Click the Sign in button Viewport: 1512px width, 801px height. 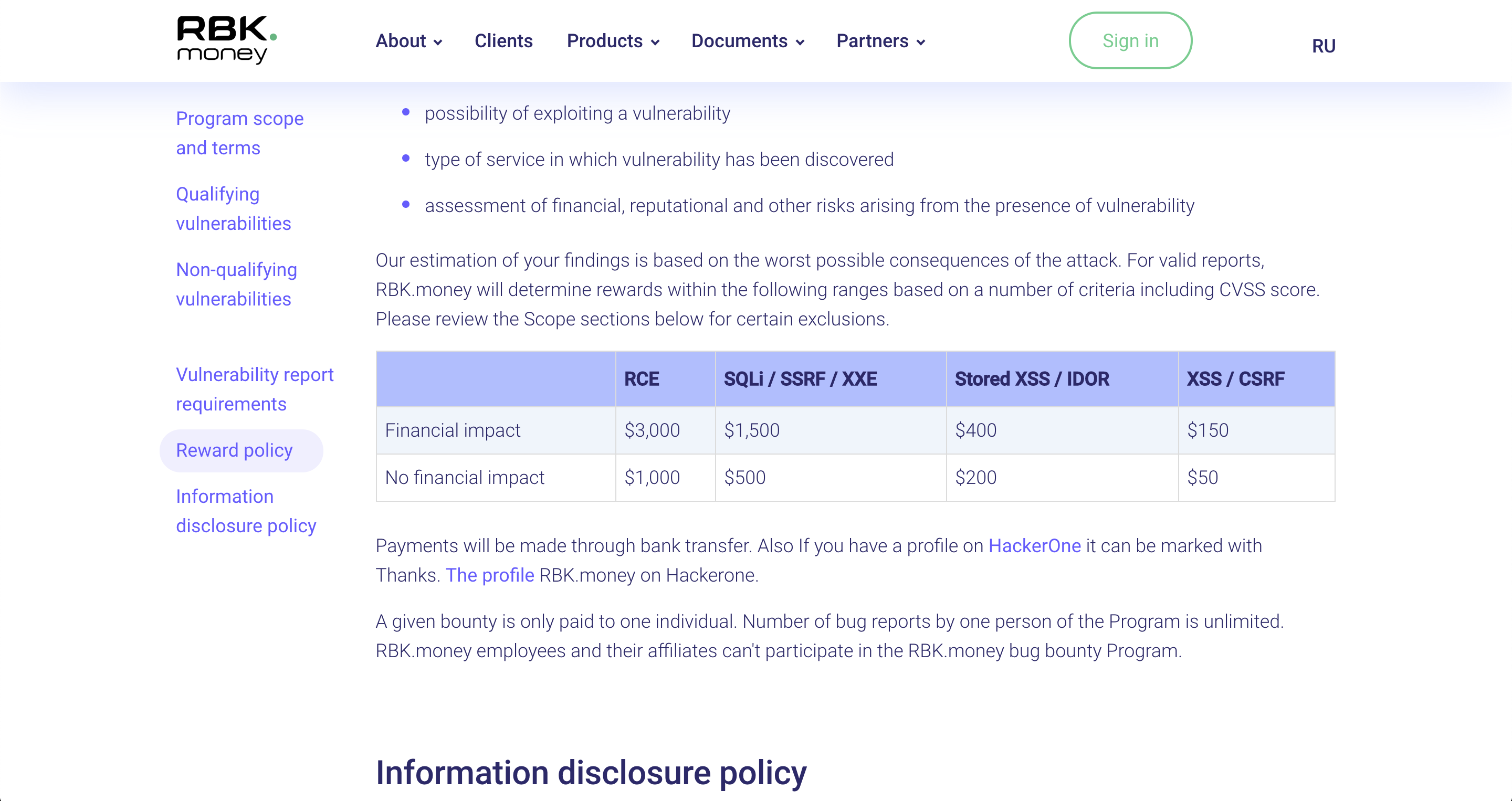coord(1130,41)
